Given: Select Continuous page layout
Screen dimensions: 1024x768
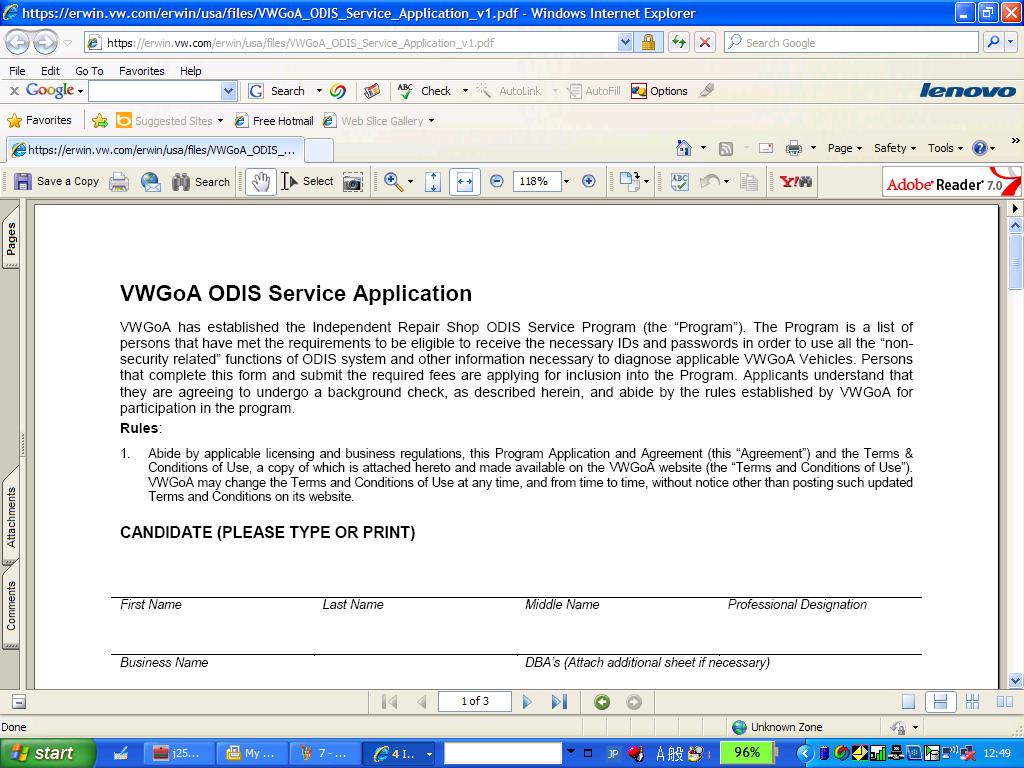Looking at the screenshot, I should (x=940, y=702).
